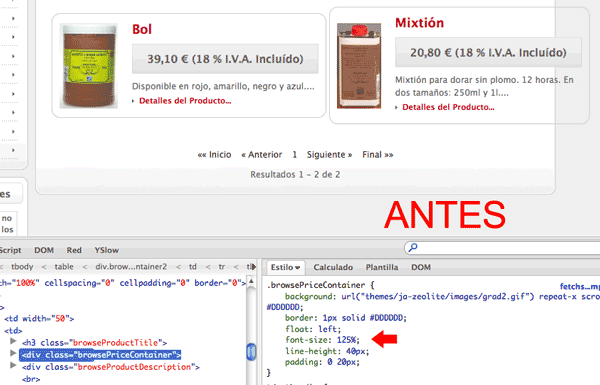Click the h3 browseProductTitle HTML line
The height and width of the screenshot is (385, 600).
95,343
